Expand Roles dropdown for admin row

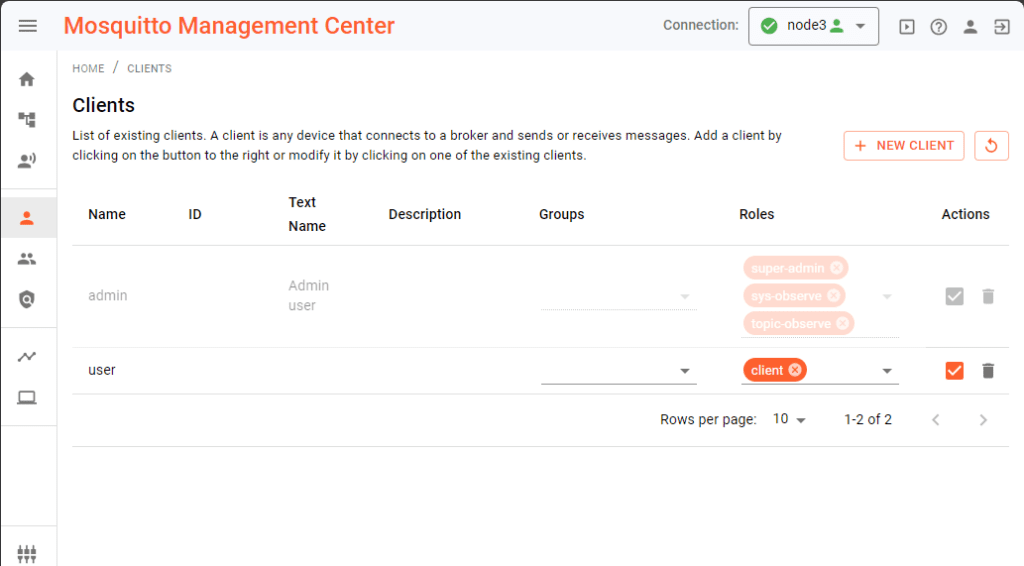[887, 296]
